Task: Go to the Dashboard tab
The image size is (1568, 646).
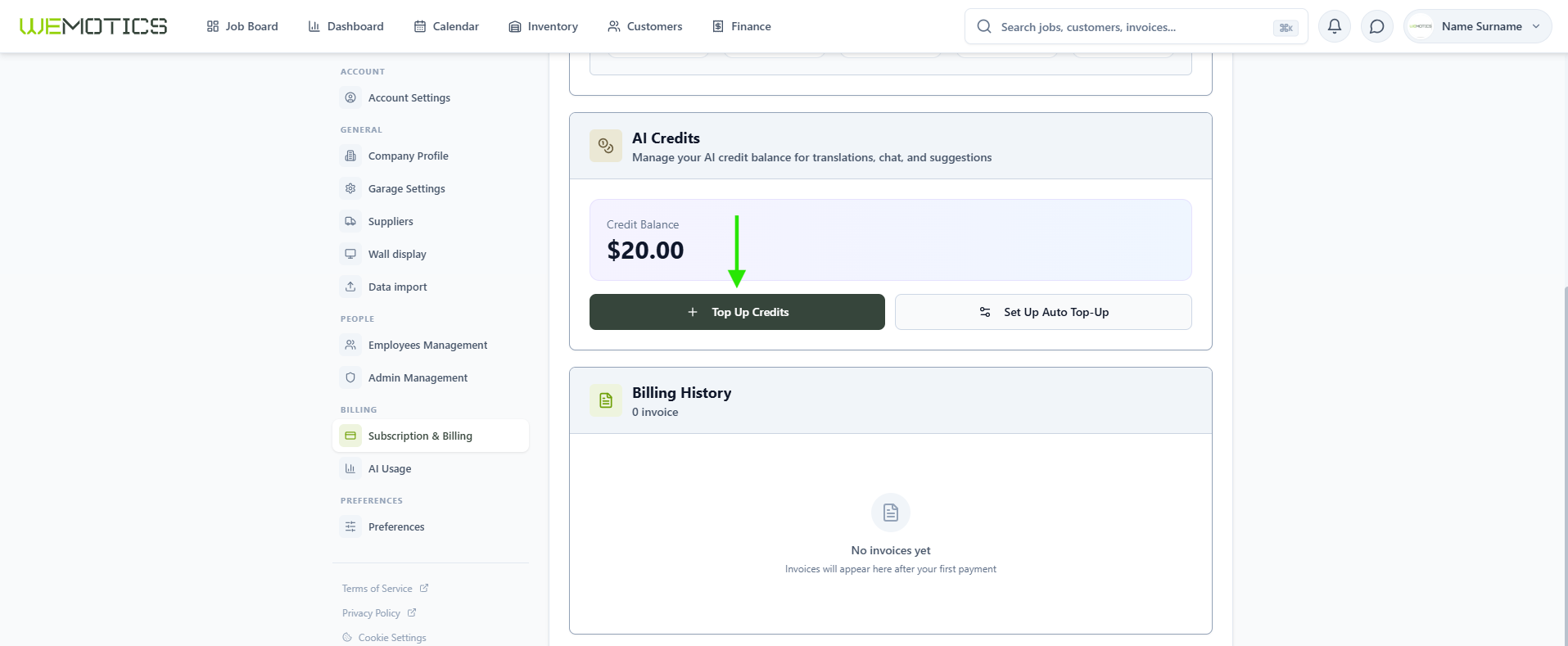Action: point(346,26)
